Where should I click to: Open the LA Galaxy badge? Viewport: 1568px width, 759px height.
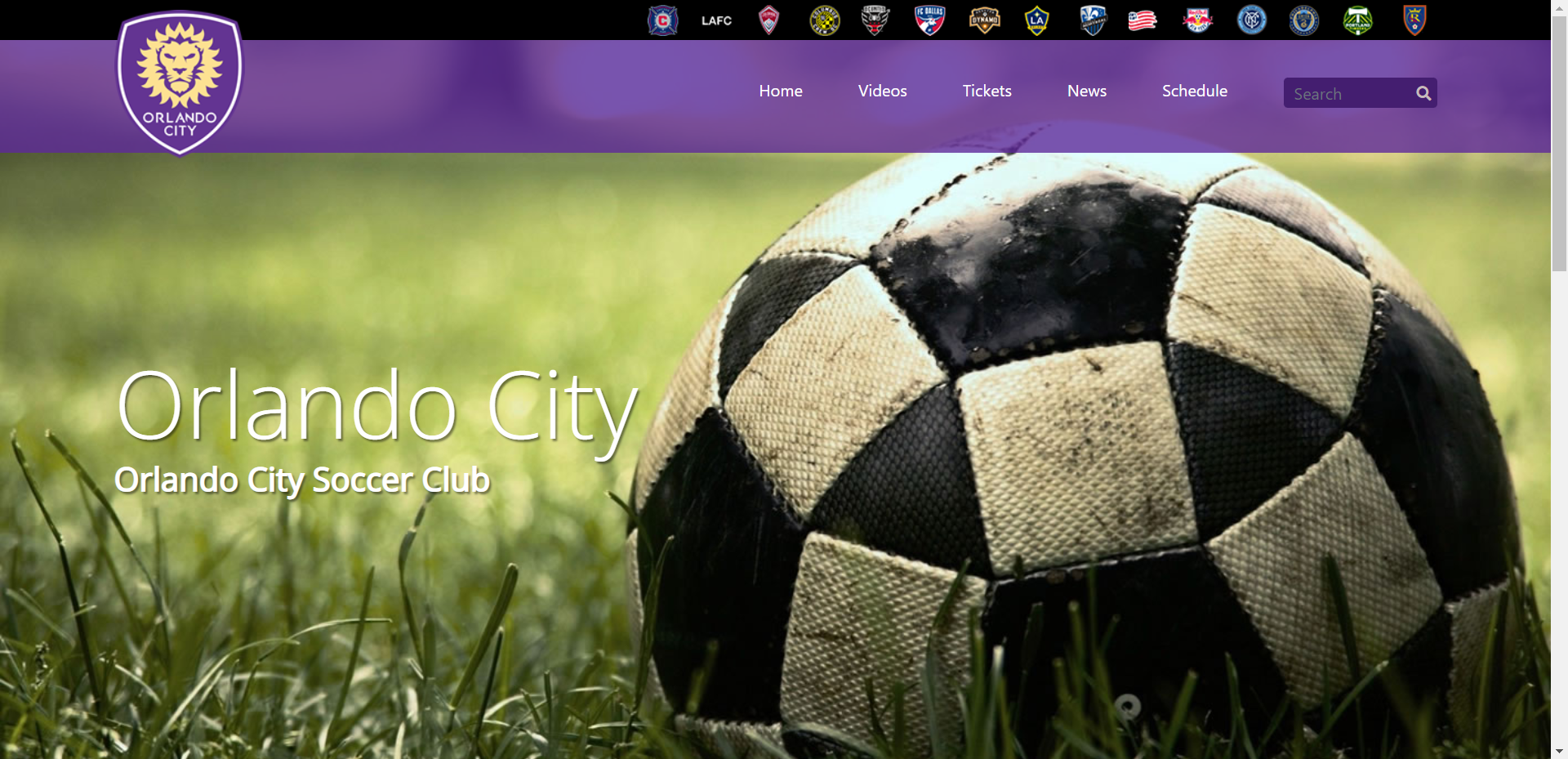coord(1036,20)
